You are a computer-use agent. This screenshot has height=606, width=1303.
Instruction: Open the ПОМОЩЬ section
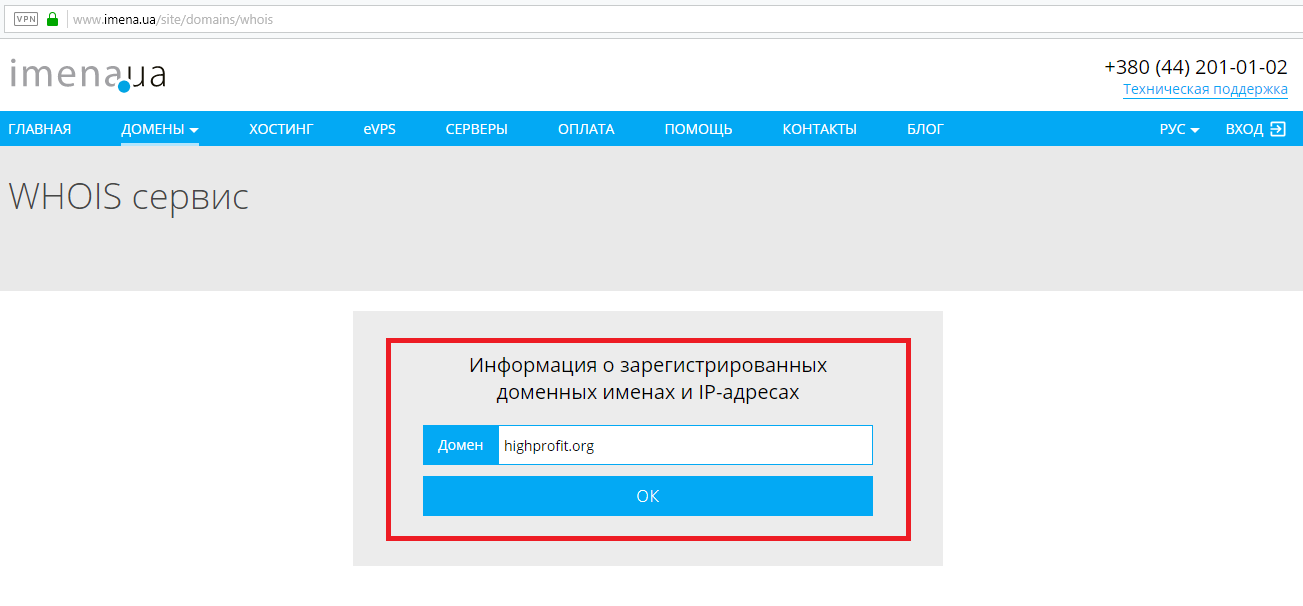[x=698, y=129]
